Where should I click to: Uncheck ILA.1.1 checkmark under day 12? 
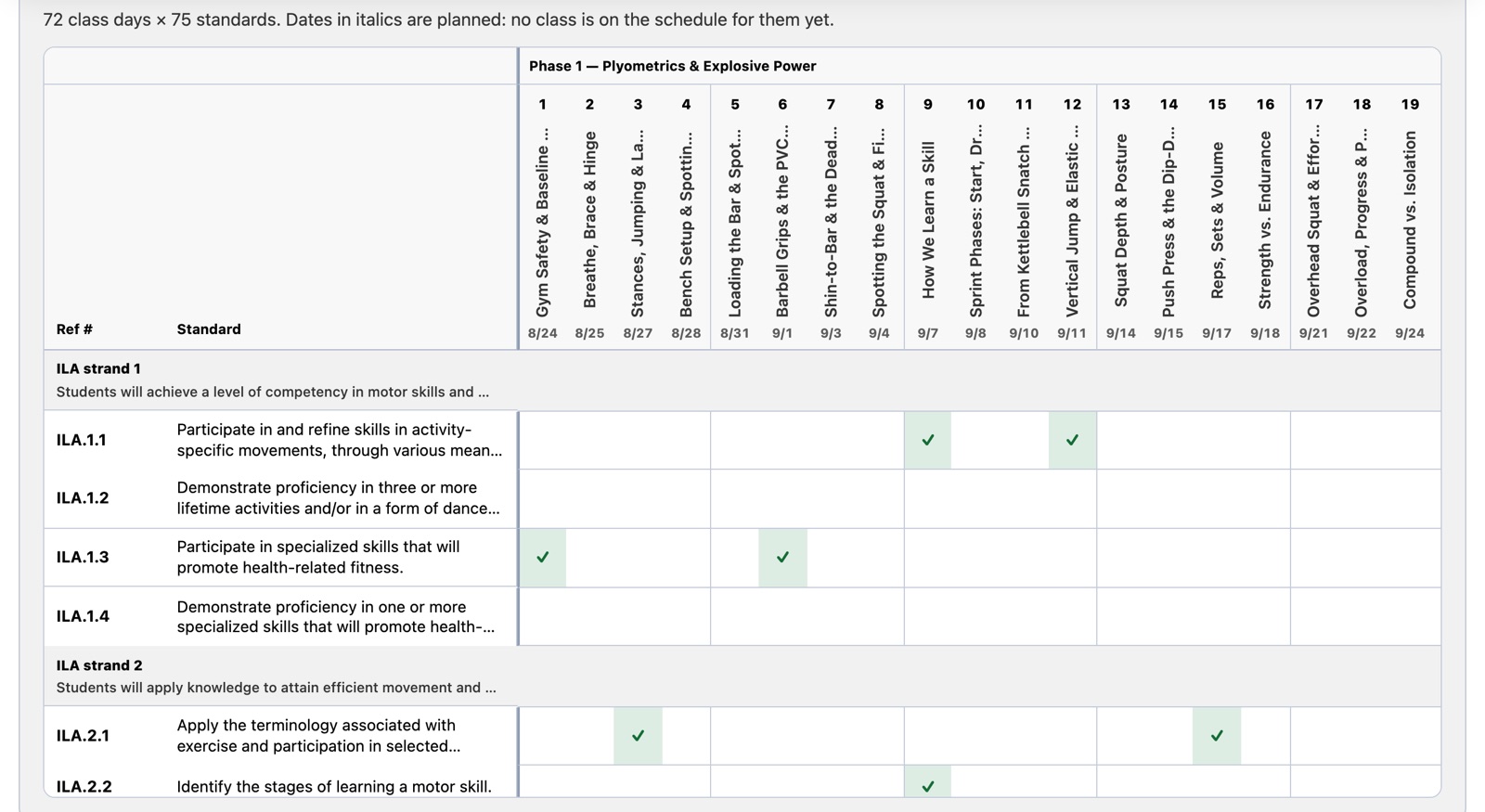pos(1072,440)
